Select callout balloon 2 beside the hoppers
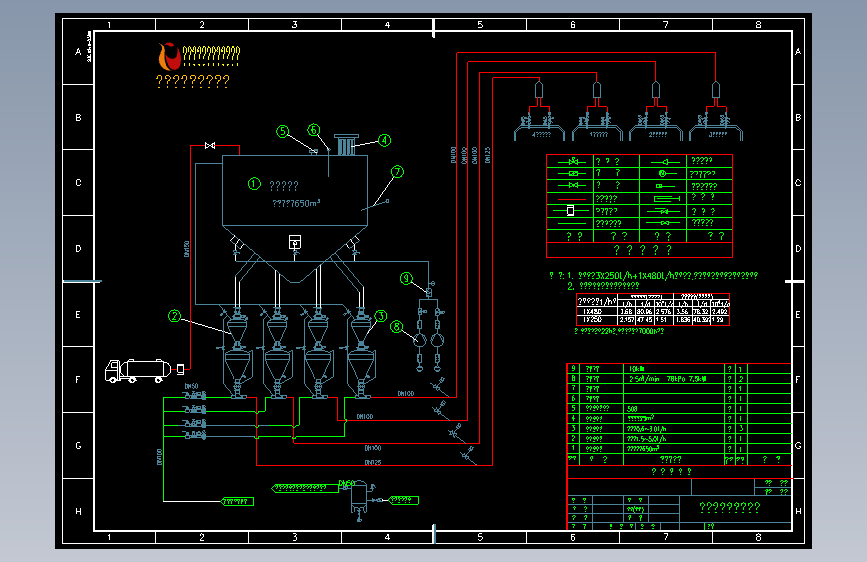867x562 pixels. pos(174,316)
